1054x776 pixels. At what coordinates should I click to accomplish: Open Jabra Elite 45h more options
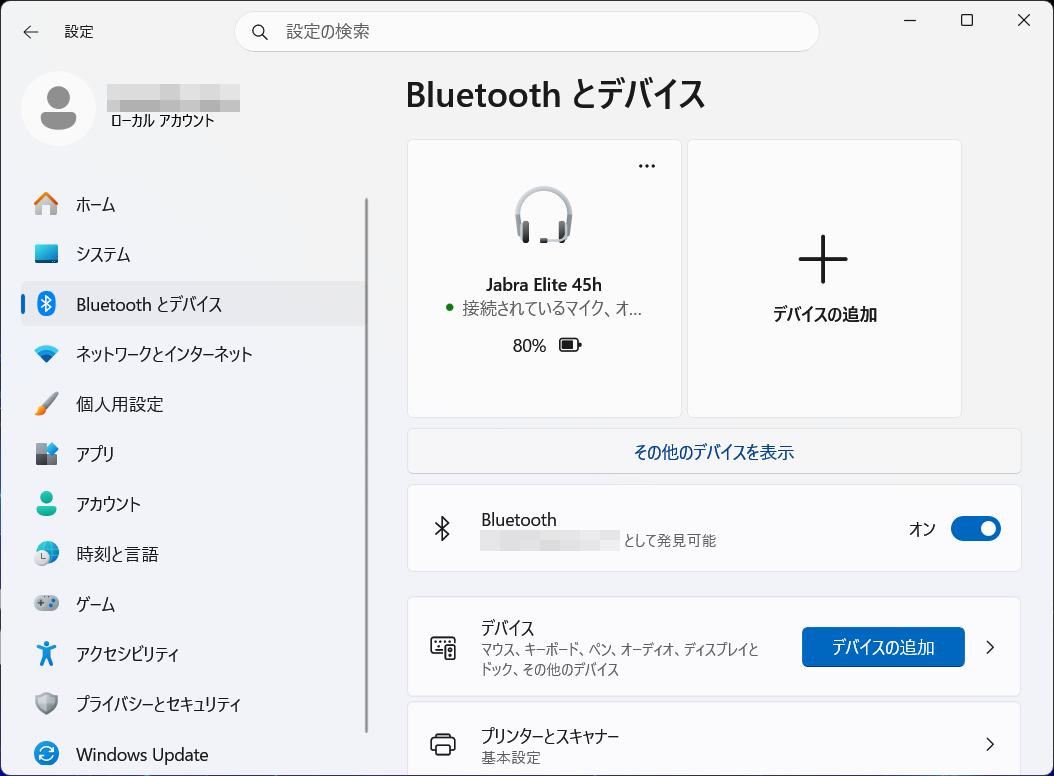click(x=647, y=166)
